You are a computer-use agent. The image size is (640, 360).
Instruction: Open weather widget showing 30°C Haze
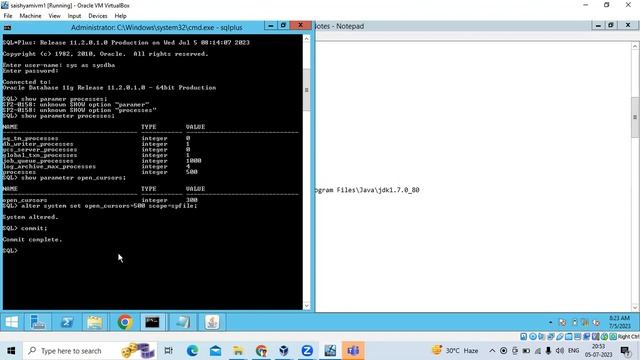(x=455, y=351)
